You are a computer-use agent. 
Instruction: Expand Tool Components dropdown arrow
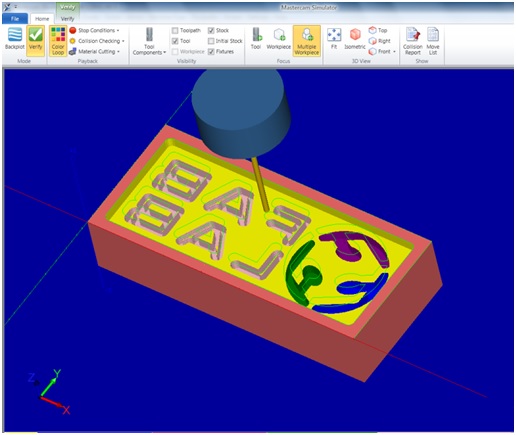(x=164, y=53)
